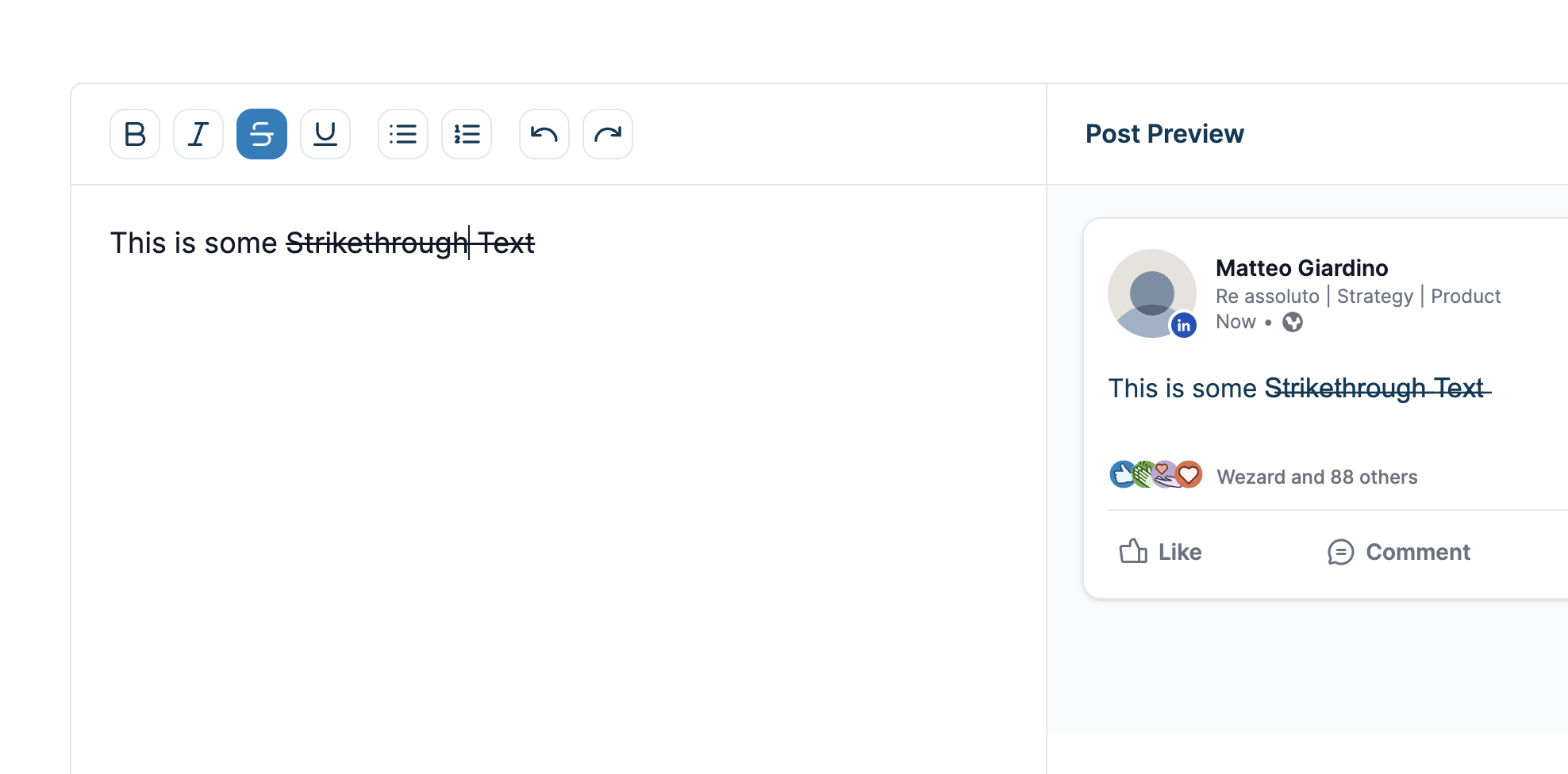This screenshot has height=774, width=1568.
Task: Click the globe post-visibility icon
Action: point(1292,322)
